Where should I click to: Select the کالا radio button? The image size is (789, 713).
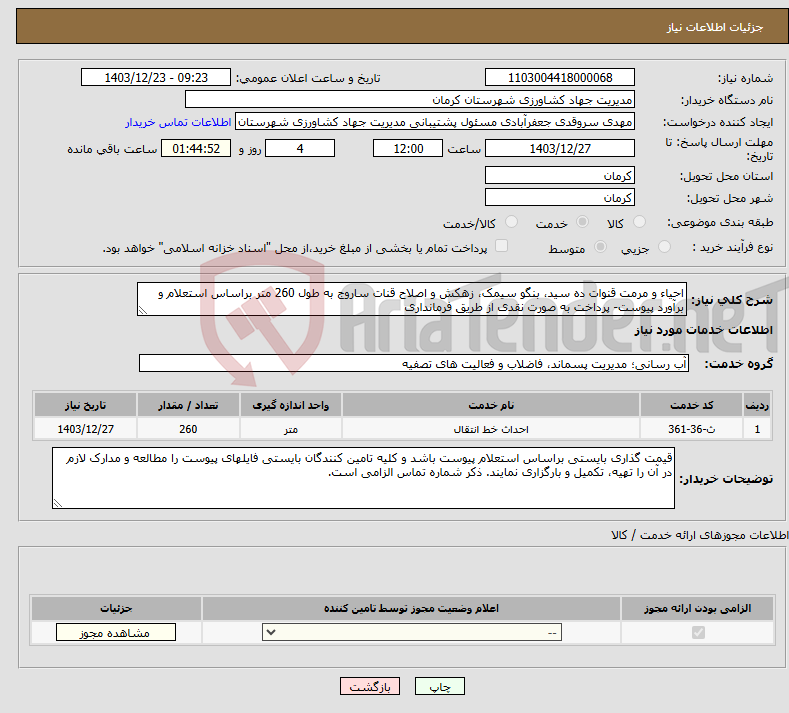tap(640, 222)
